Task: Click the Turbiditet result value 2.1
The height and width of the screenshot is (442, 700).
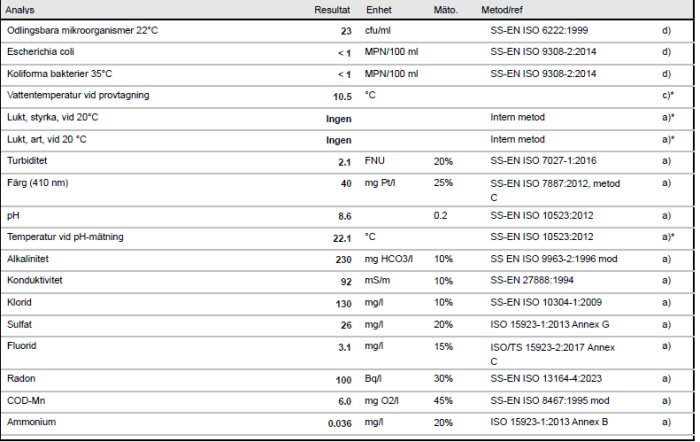Action: point(344,162)
